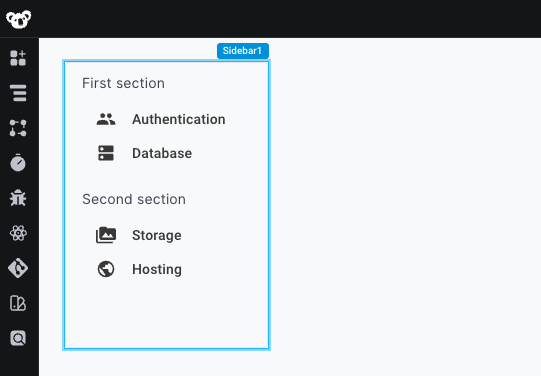The height and width of the screenshot is (376, 541).
Task: Click the server icon beside Database
Action: 106,153
